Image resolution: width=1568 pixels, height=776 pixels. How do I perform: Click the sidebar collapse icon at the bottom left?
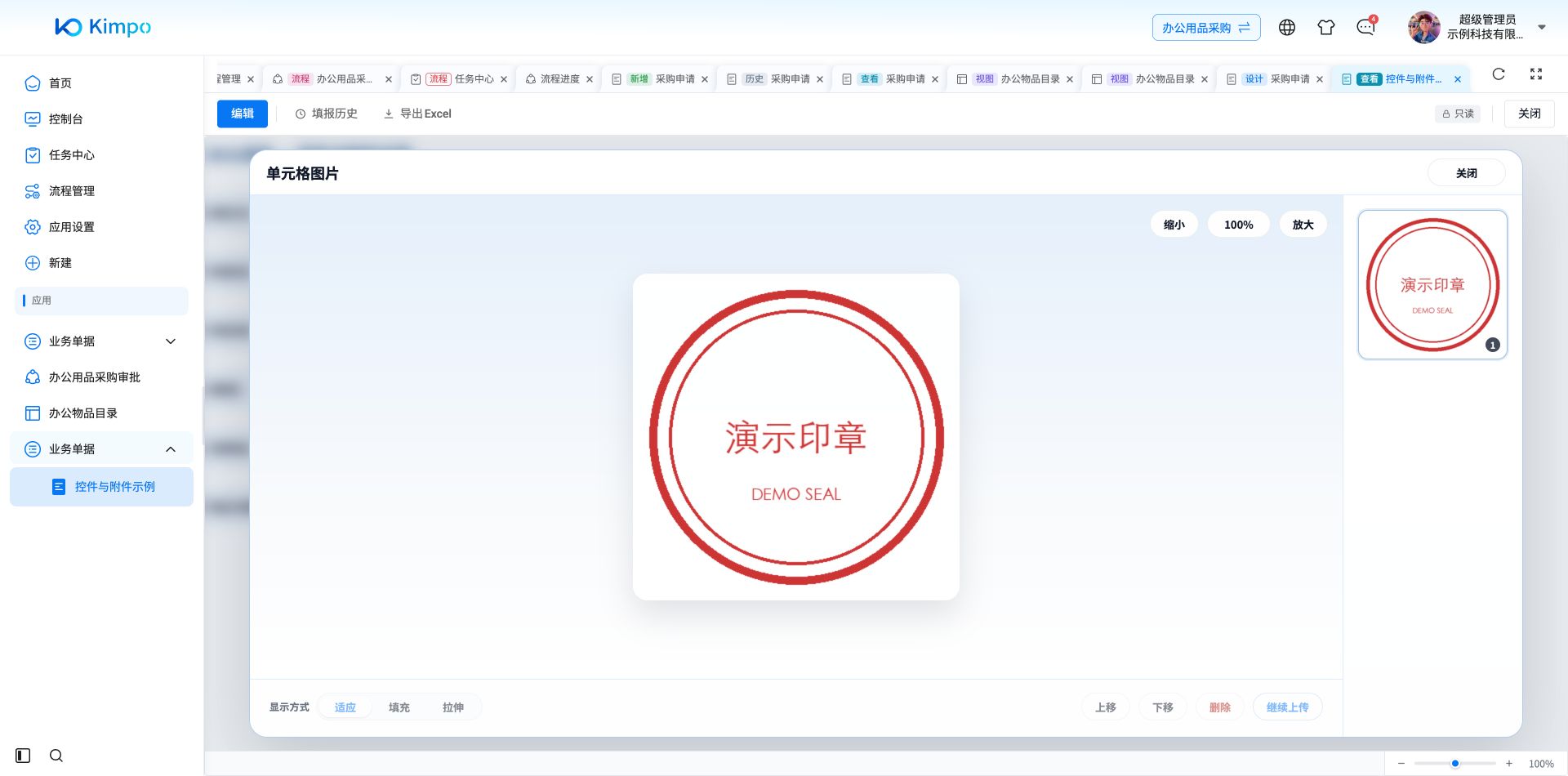23,756
